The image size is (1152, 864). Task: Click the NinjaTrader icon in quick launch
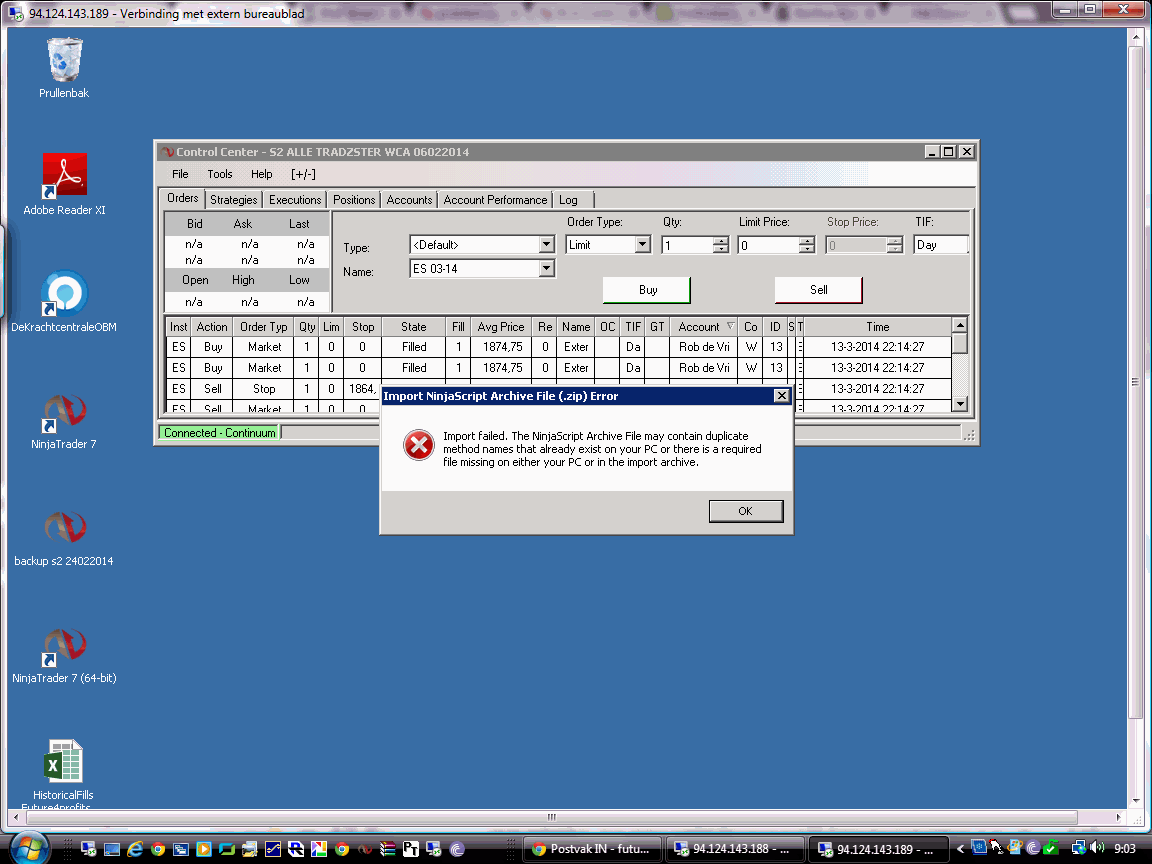tap(365, 849)
